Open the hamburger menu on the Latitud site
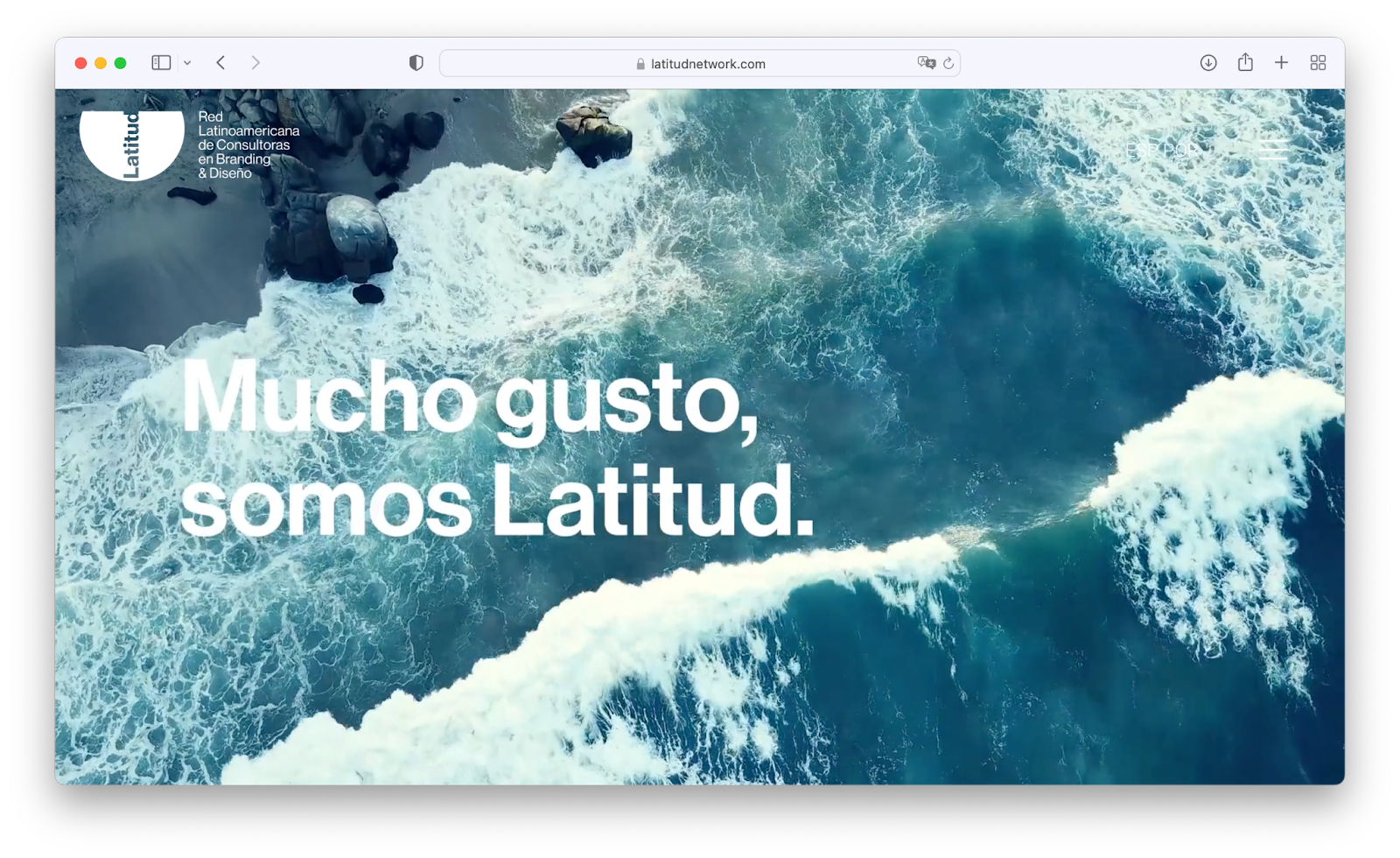Image resolution: width=1400 pixels, height=858 pixels. (x=1273, y=150)
